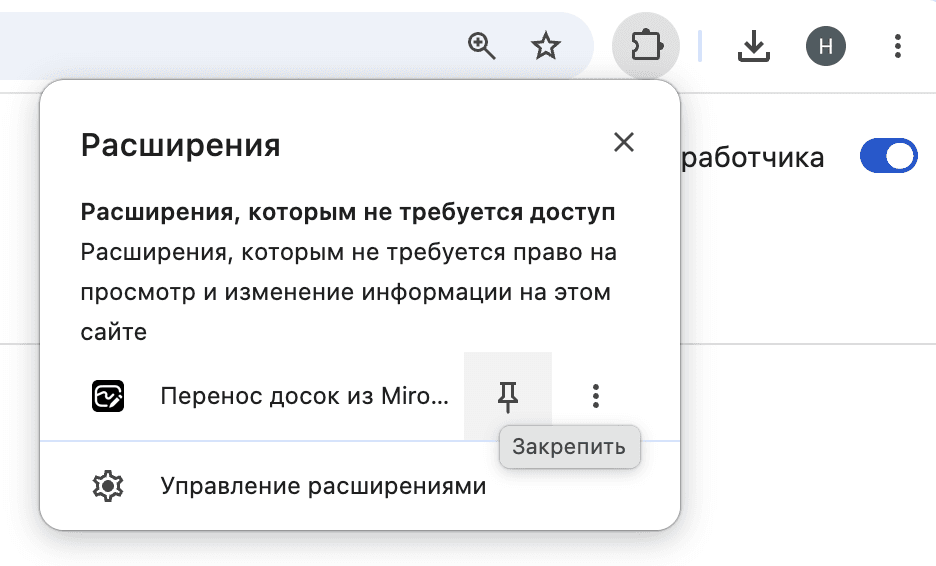The image size is (936, 566).
Task: Click the zoom magnifier icon in address bar
Action: pyautogui.click(x=482, y=46)
